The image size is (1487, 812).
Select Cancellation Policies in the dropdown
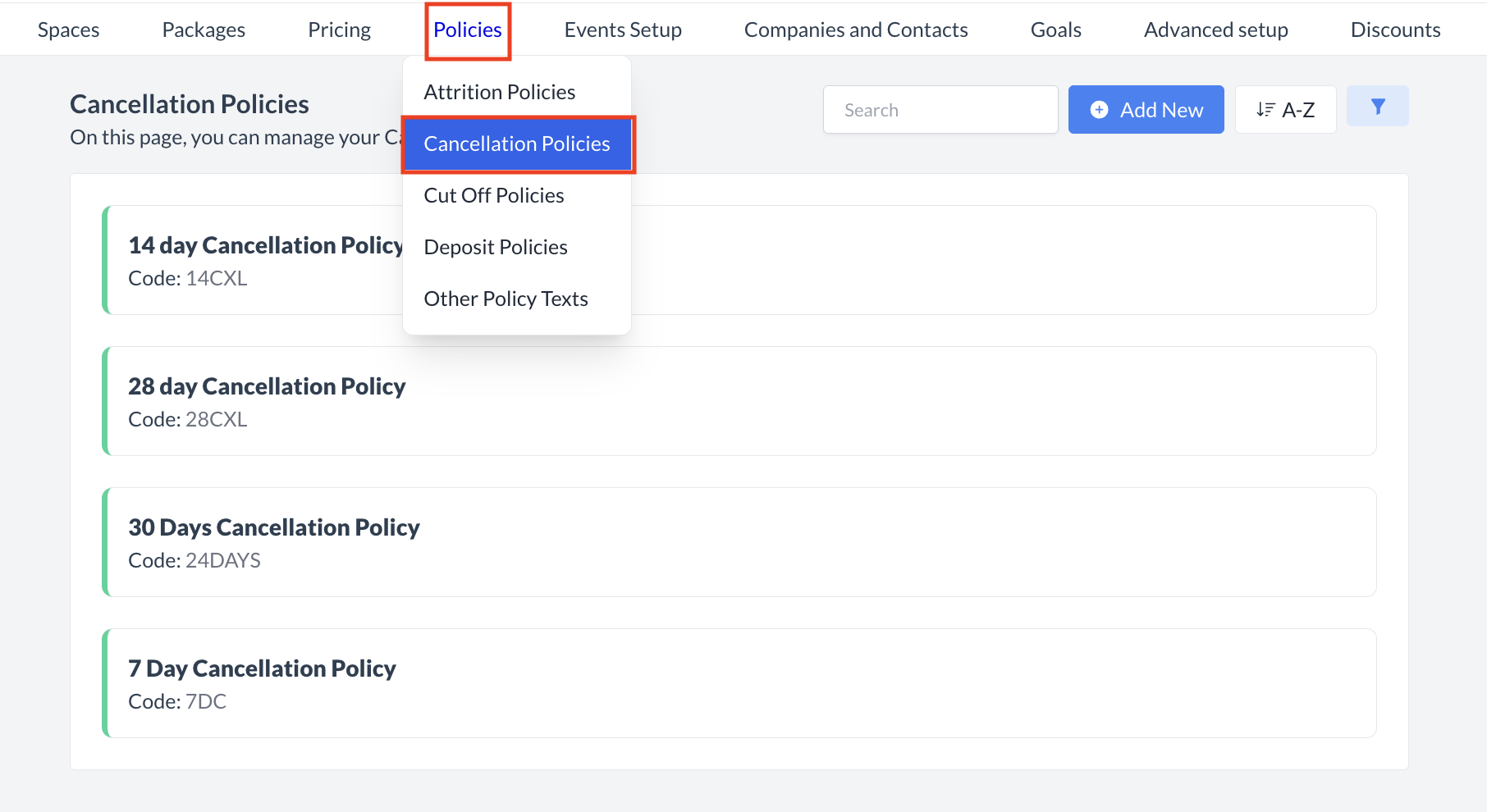pyautogui.click(x=517, y=144)
